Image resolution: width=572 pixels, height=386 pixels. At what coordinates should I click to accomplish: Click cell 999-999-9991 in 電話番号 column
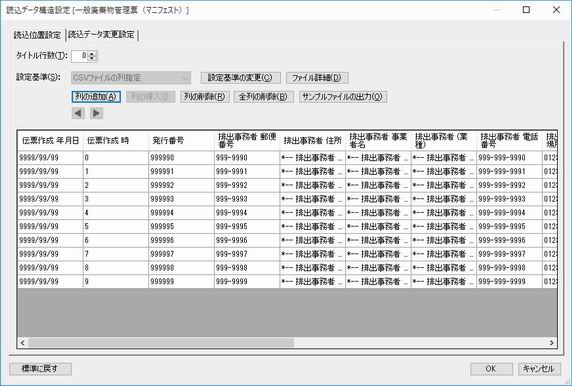(x=509, y=171)
